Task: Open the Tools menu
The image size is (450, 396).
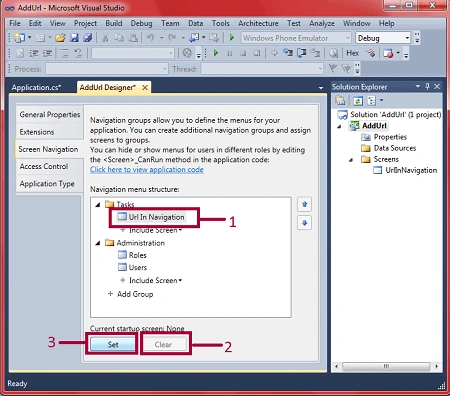Action: tap(221, 23)
